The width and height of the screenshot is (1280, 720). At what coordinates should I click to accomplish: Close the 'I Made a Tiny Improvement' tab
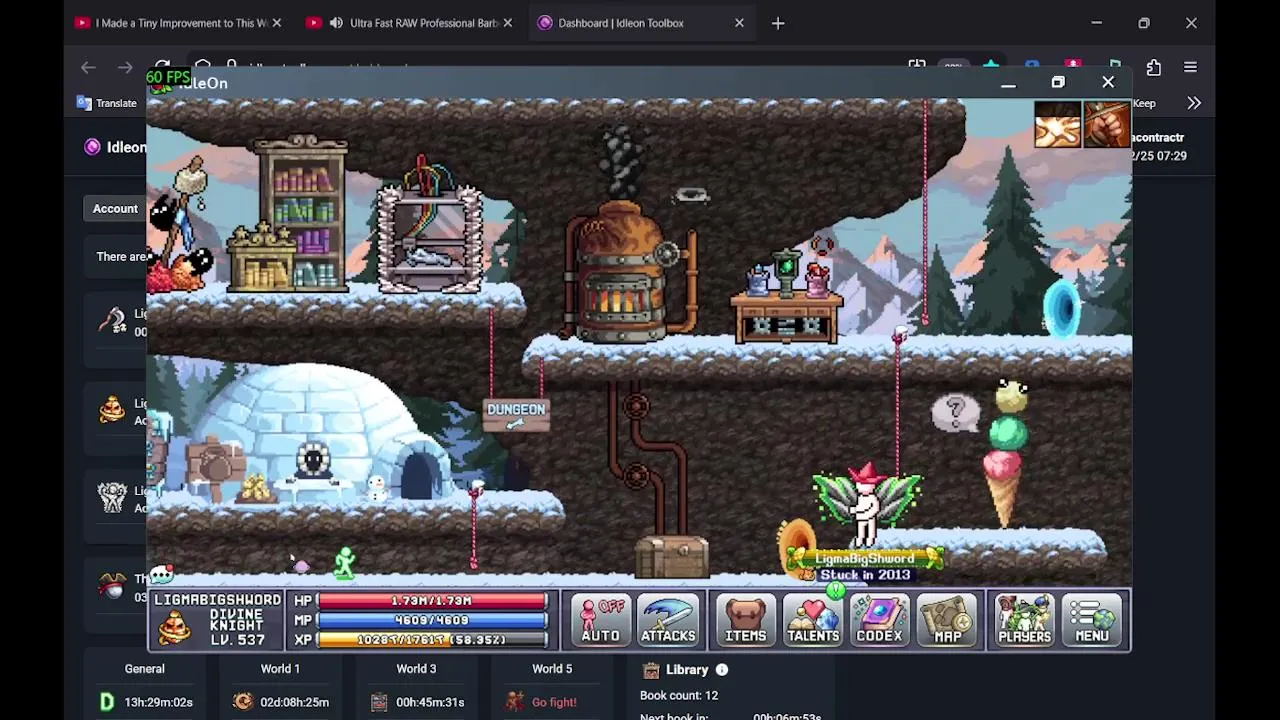pos(277,23)
